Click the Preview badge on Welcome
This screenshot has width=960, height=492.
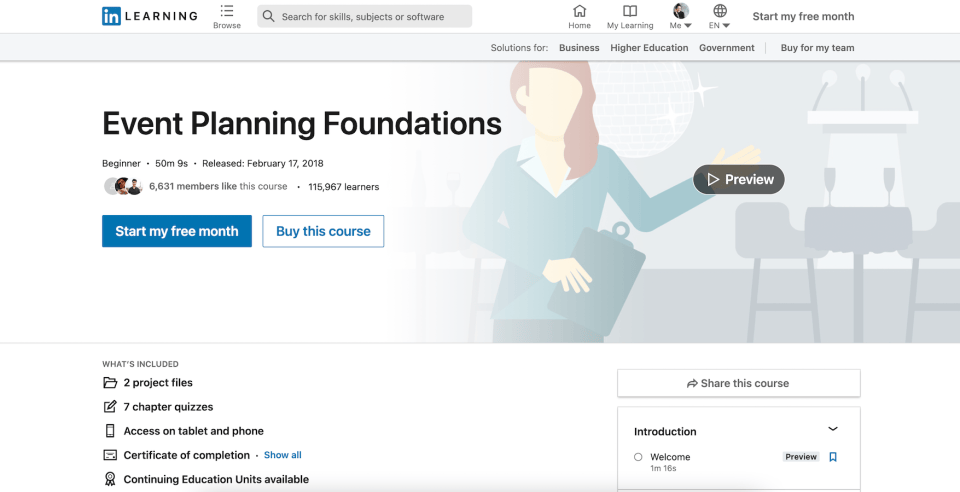801,457
